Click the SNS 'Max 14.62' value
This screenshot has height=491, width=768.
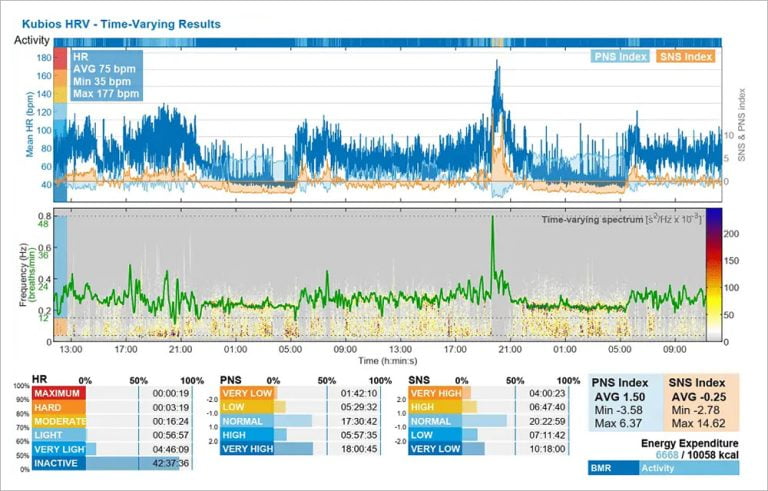pos(698,423)
